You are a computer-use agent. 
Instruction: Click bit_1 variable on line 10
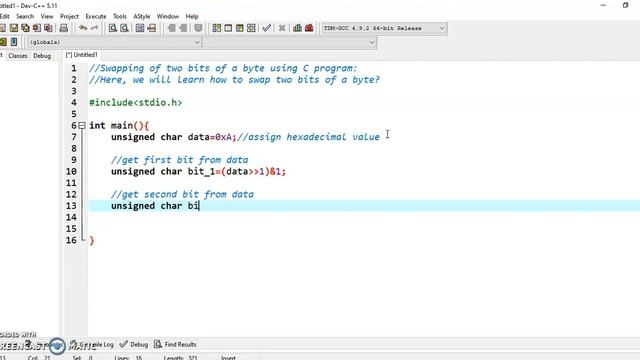click(201, 171)
